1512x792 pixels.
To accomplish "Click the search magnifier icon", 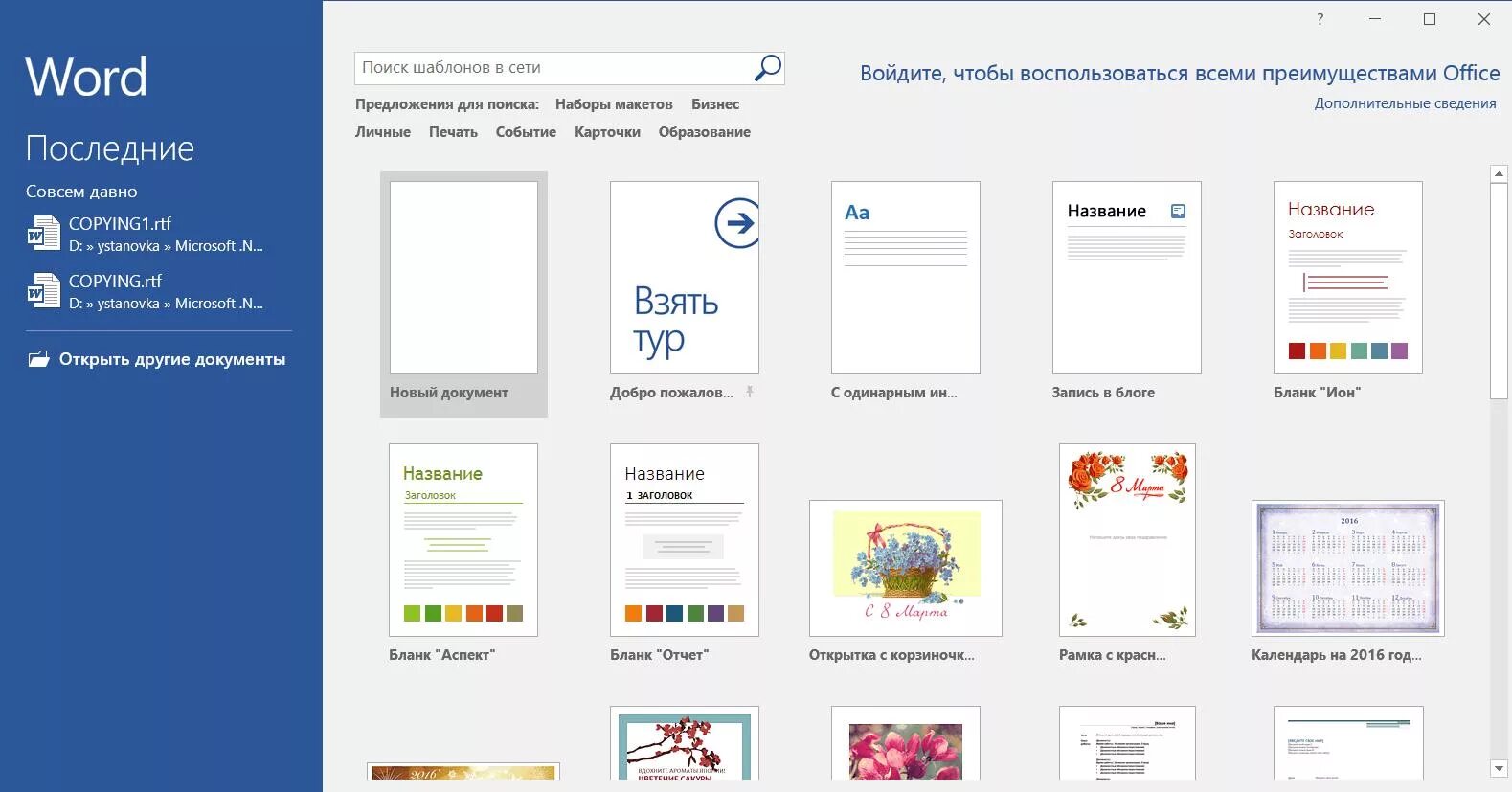I will pos(768,68).
